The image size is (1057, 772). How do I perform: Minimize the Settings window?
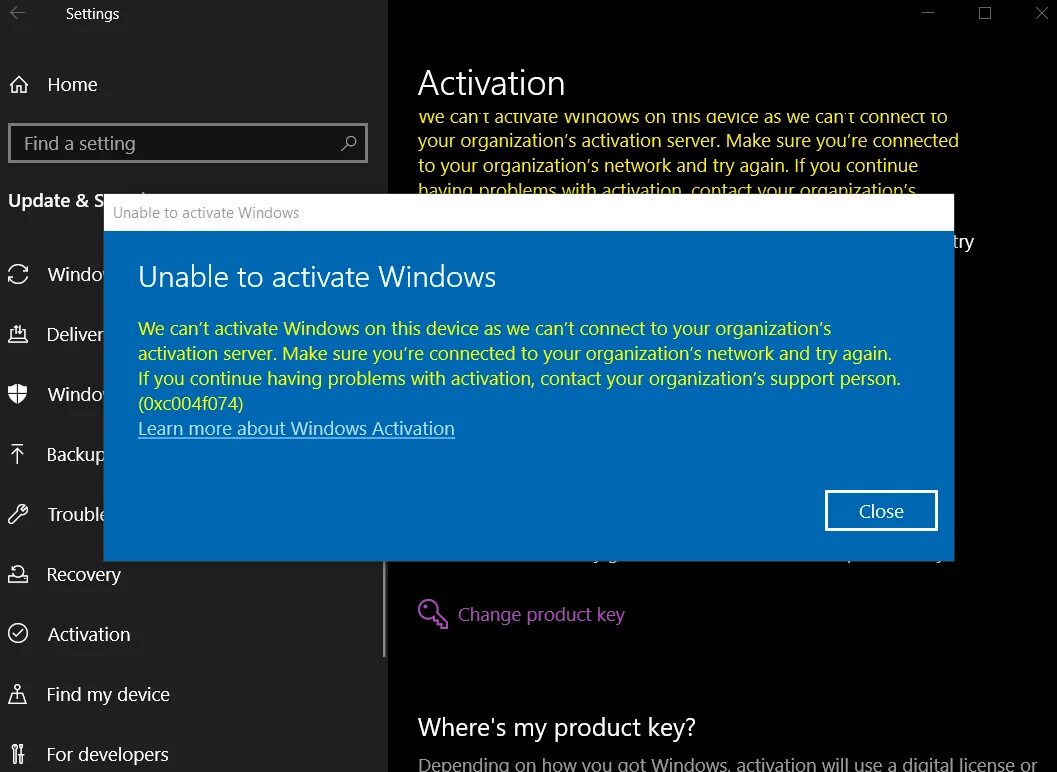click(x=928, y=13)
